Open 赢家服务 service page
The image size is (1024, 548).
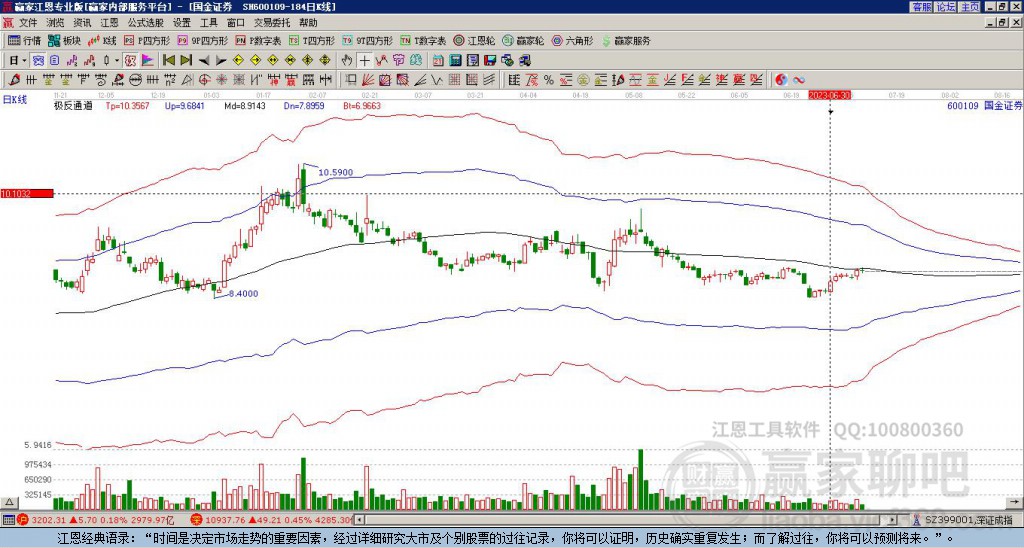coord(626,40)
